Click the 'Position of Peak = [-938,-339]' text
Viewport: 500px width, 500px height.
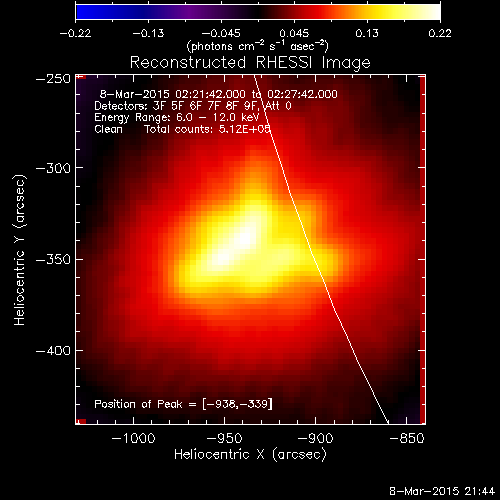pos(183,404)
